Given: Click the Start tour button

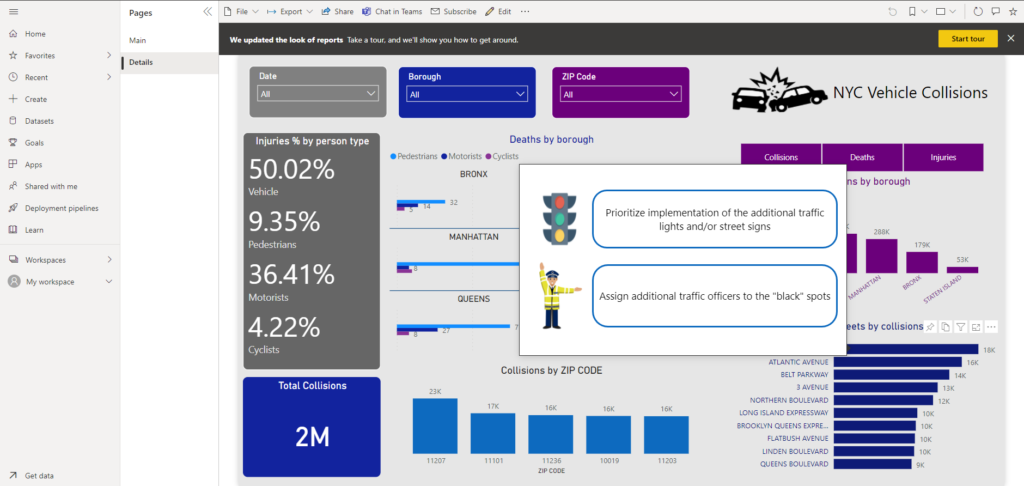Looking at the screenshot, I should [968, 39].
